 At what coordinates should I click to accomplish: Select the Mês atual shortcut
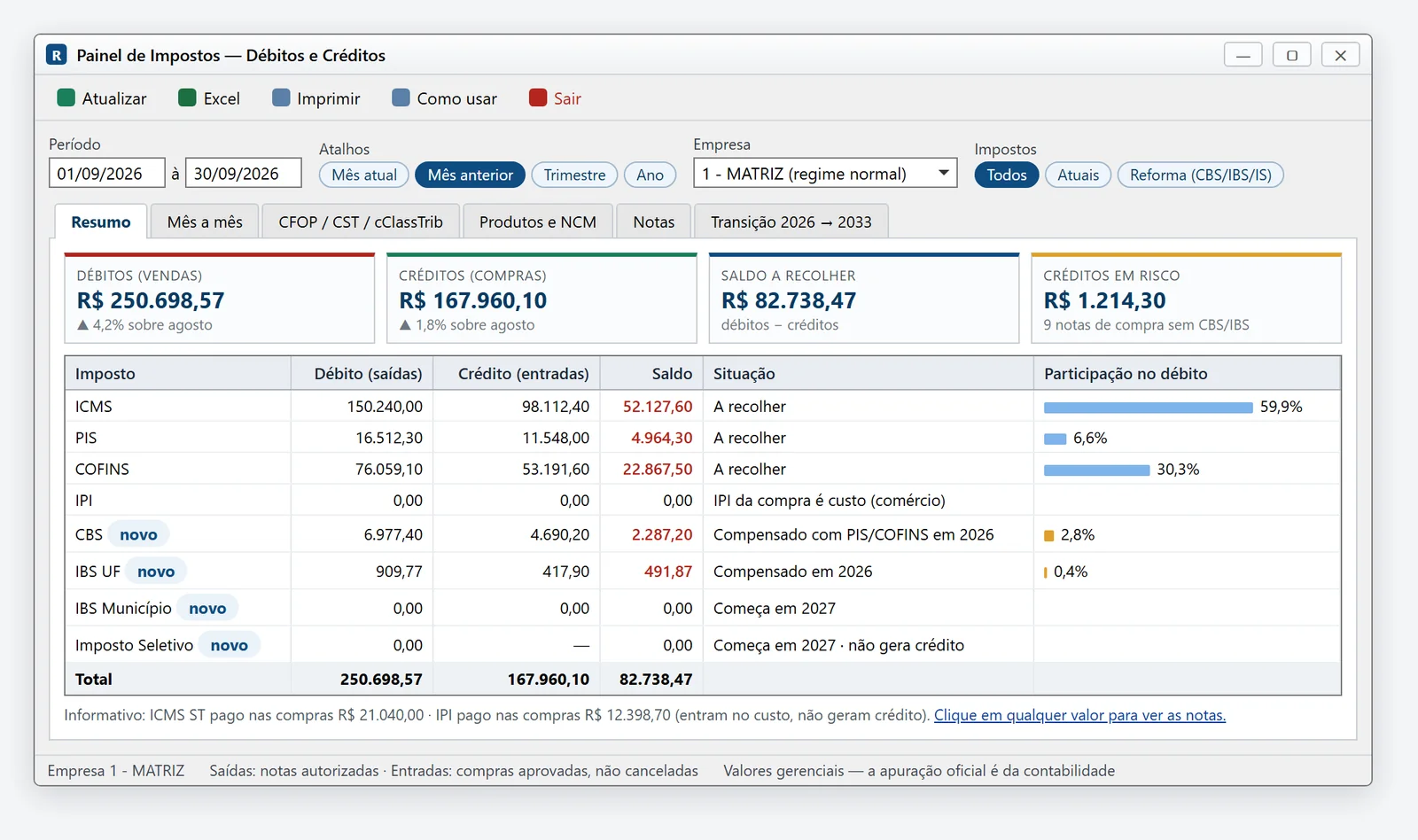364,175
